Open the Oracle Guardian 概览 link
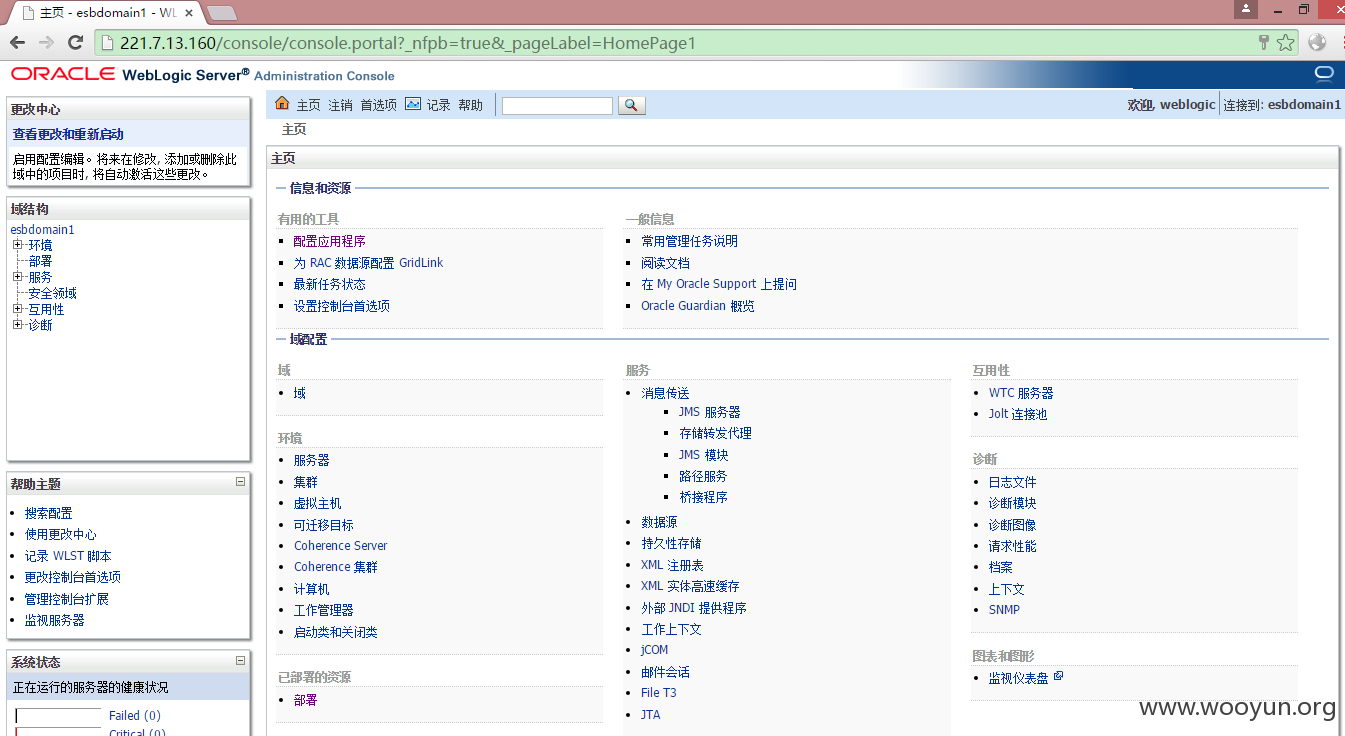Screen dimensions: 1345x736 coord(698,306)
